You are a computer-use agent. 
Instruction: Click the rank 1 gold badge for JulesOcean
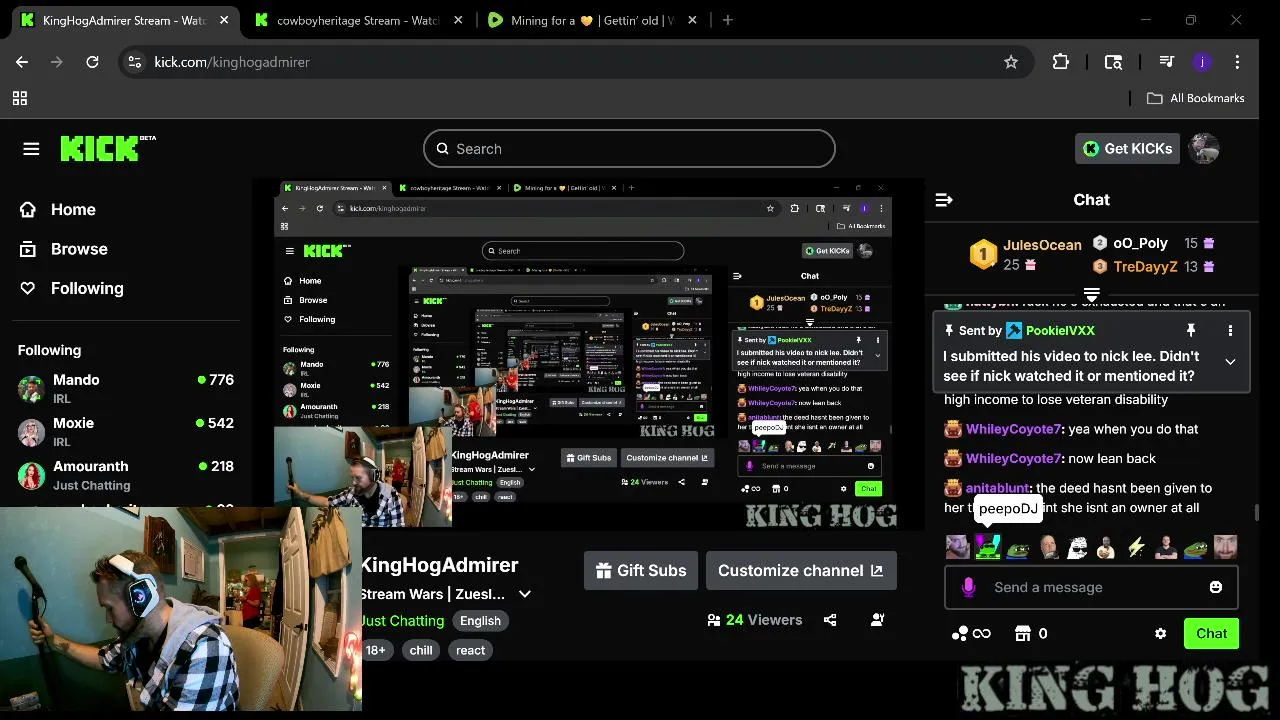(983, 254)
